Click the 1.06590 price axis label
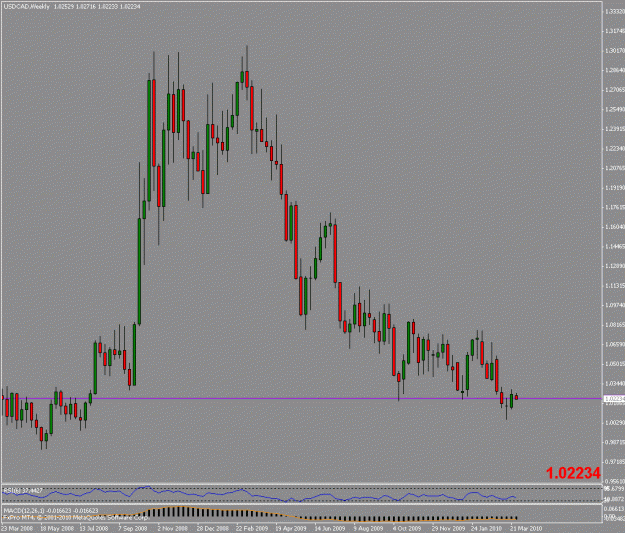Screen dimensions: 625x533 (615, 344)
